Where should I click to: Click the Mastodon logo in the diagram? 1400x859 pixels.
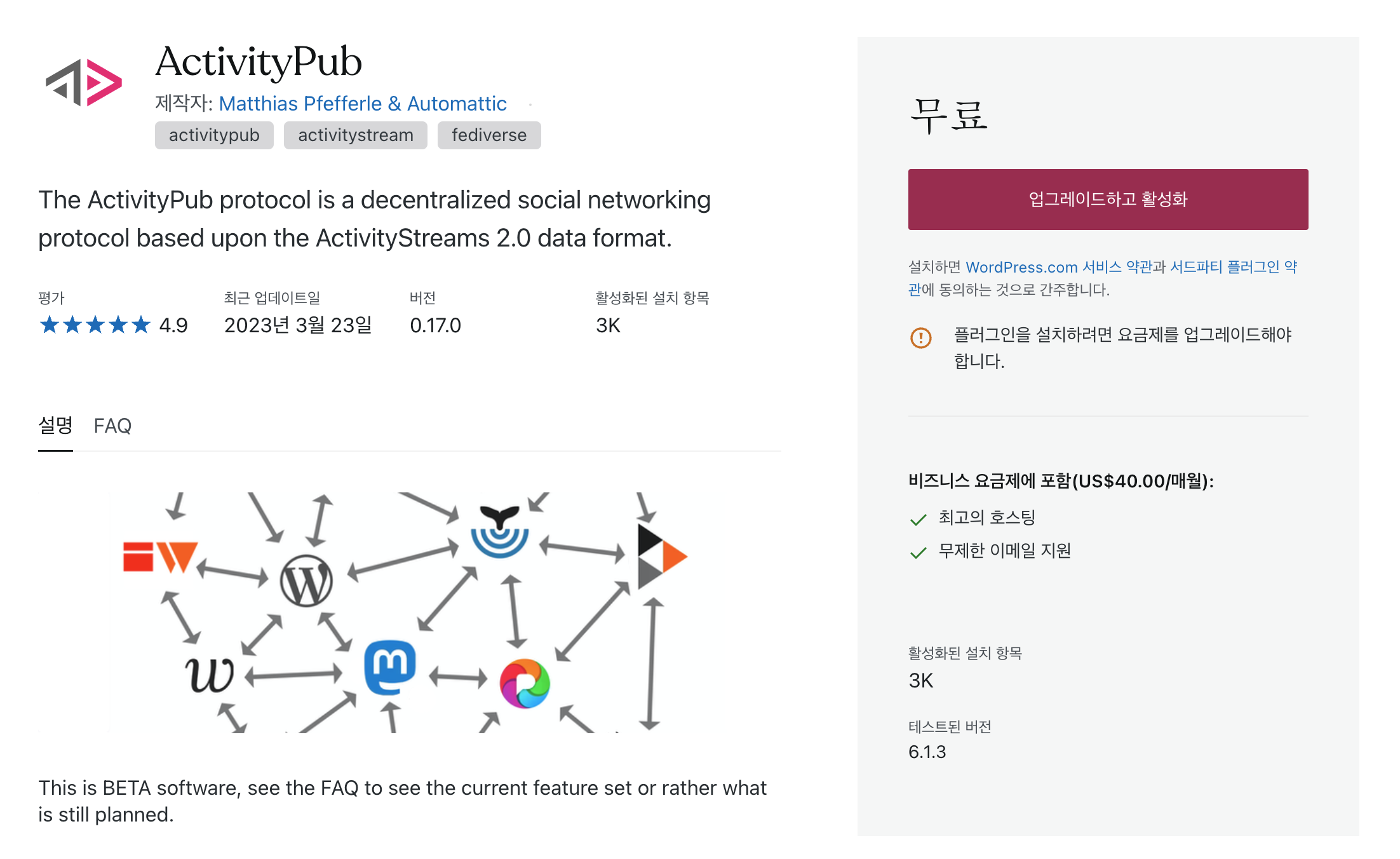[390, 667]
